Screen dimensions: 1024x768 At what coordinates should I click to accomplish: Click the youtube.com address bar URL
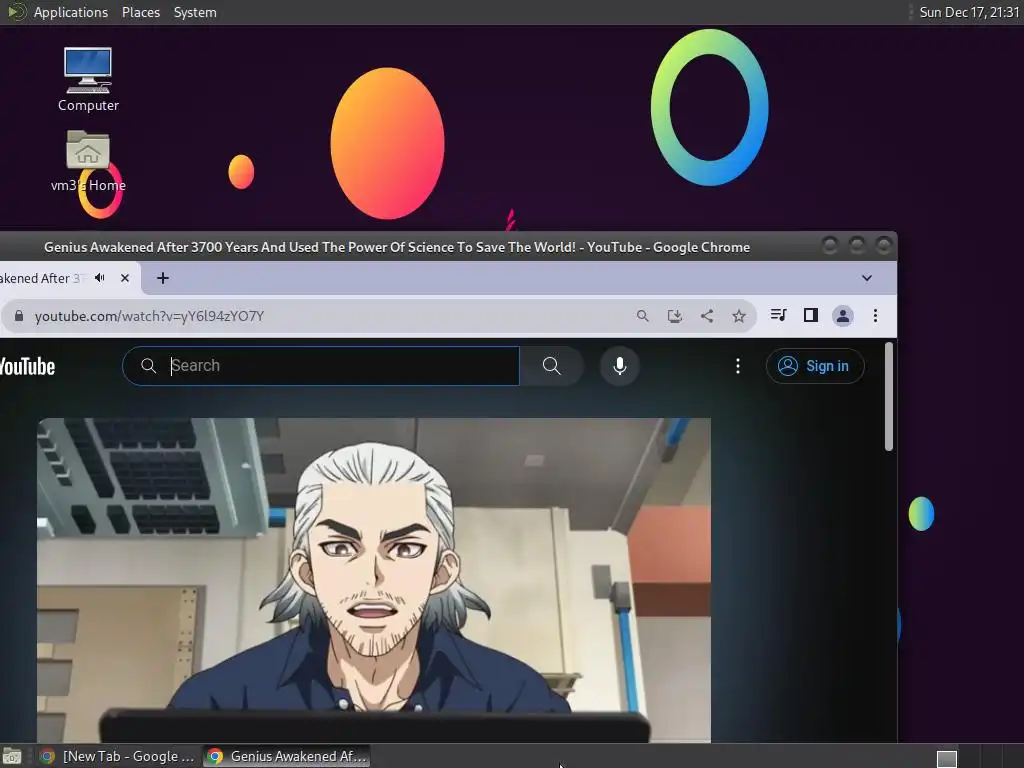(150, 316)
